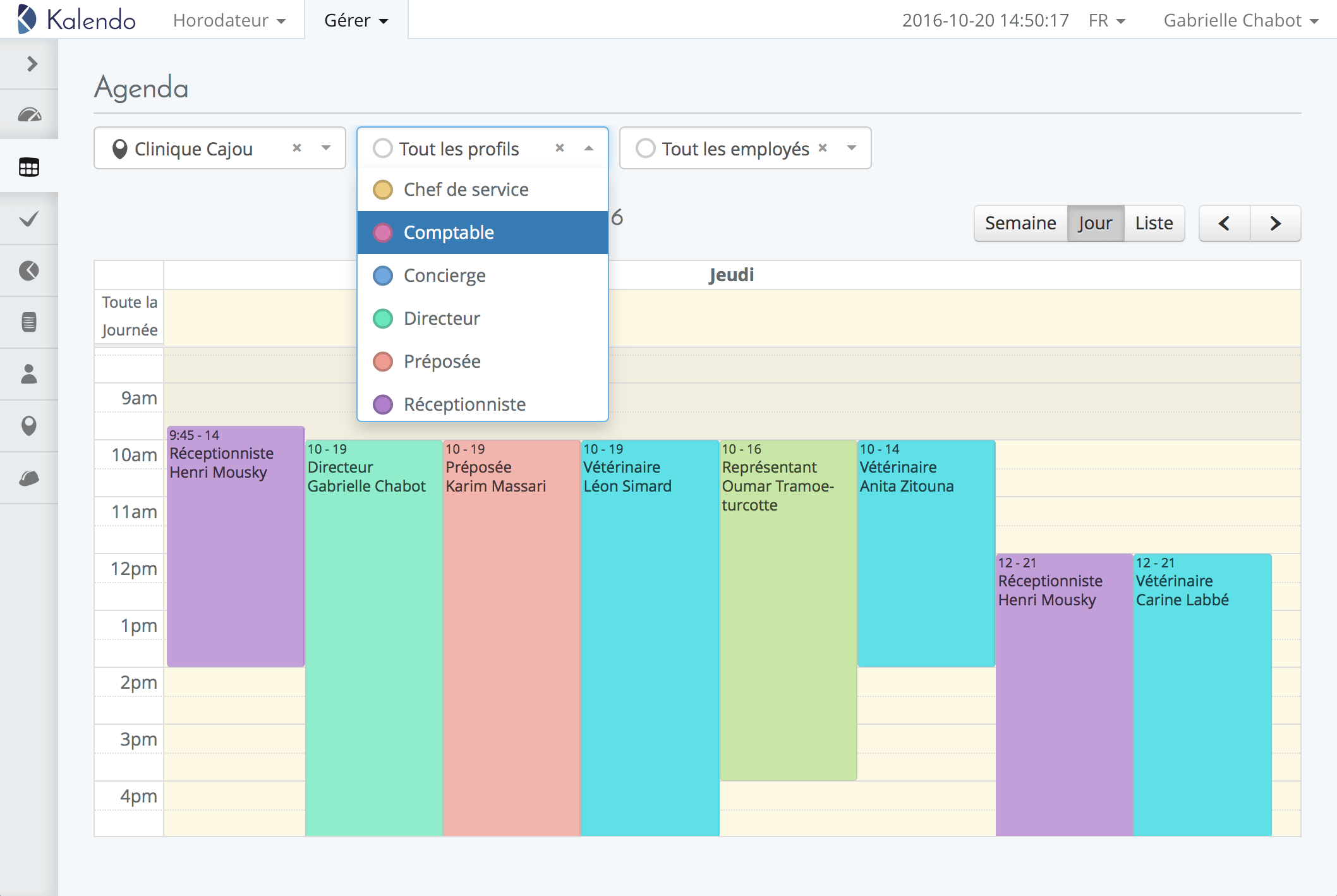The height and width of the screenshot is (896, 1337).
Task: Open the checkmark icon in sidebar
Action: pyautogui.click(x=29, y=219)
